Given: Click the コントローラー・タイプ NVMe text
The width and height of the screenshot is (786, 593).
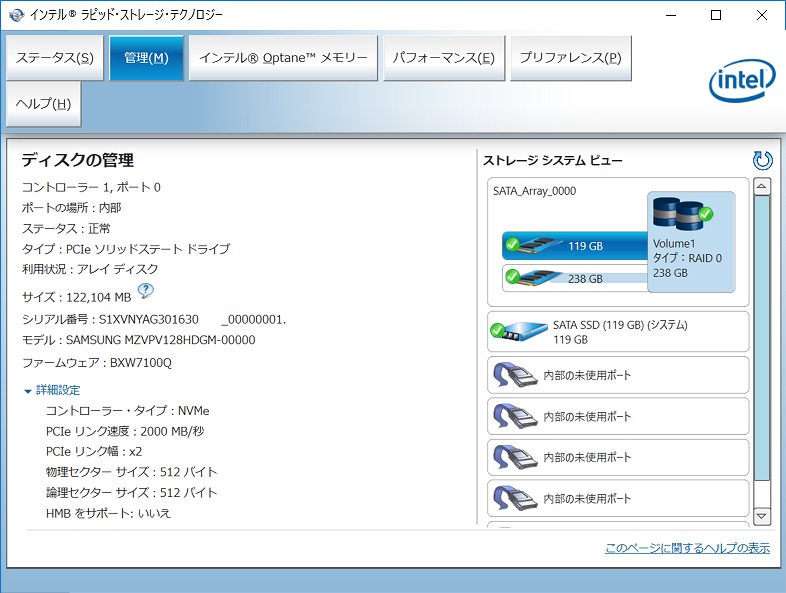Looking at the screenshot, I should coord(127,411).
